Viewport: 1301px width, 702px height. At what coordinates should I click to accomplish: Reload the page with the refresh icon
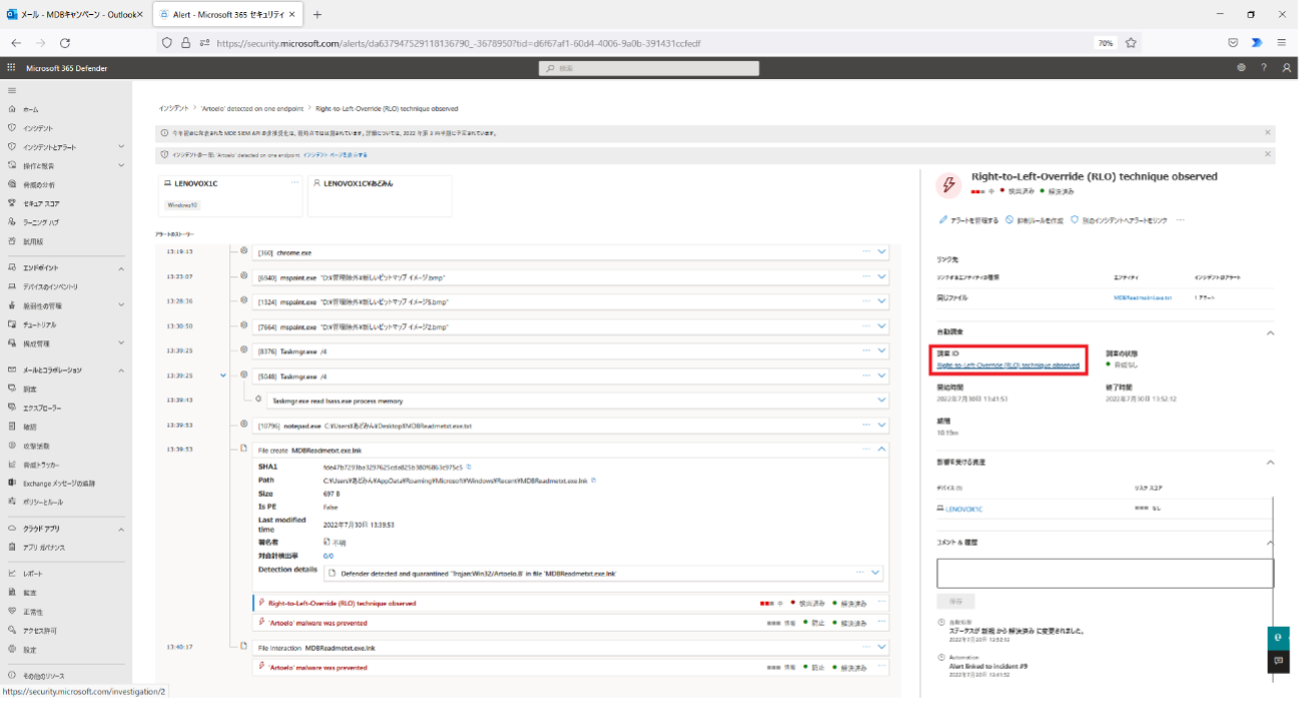coord(65,43)
